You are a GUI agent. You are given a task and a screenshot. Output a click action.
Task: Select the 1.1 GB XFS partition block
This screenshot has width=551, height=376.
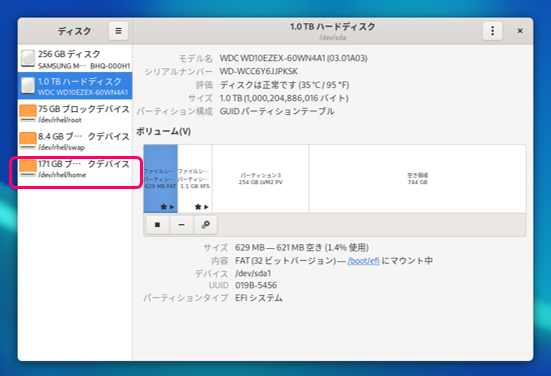click(x=195, y=179)
